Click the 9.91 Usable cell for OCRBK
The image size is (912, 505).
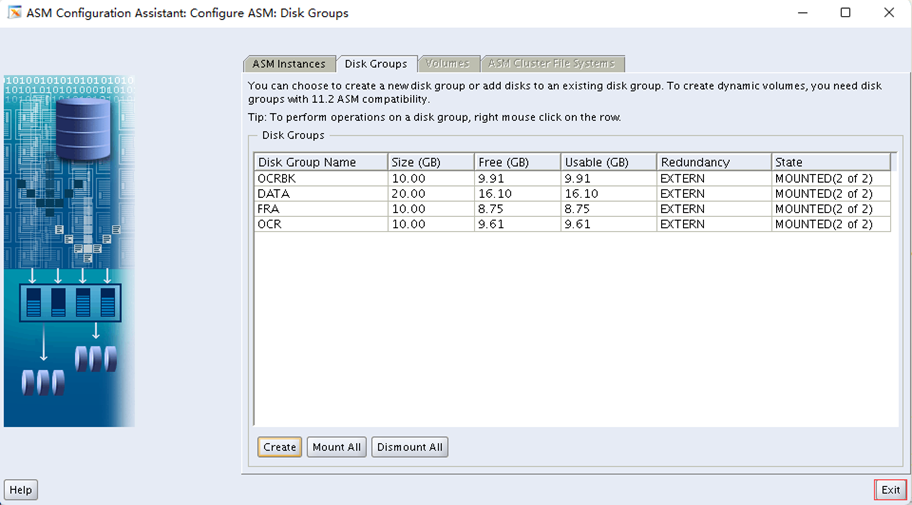pos(608,179)
